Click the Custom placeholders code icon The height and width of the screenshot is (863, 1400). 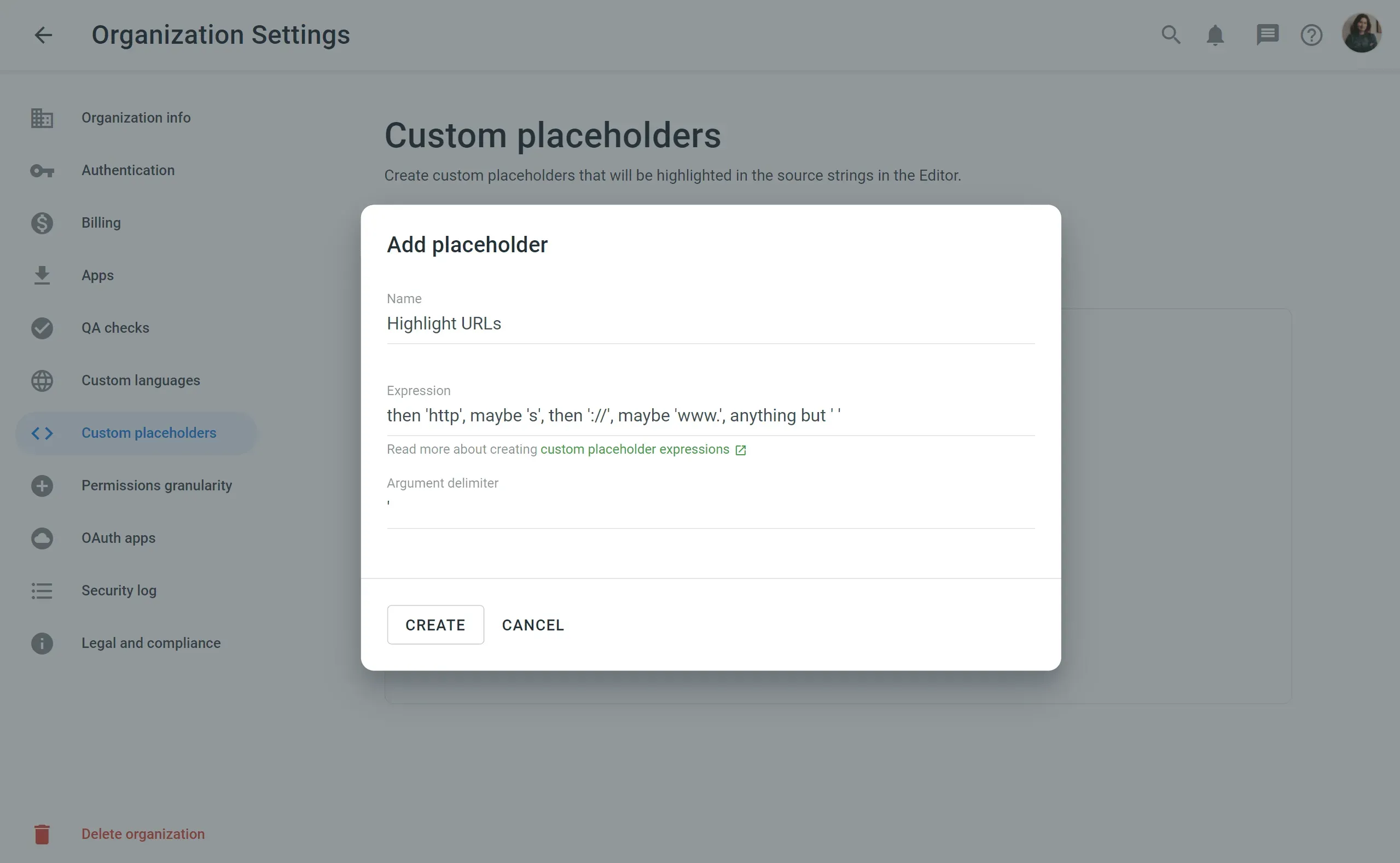pos(42,433)
